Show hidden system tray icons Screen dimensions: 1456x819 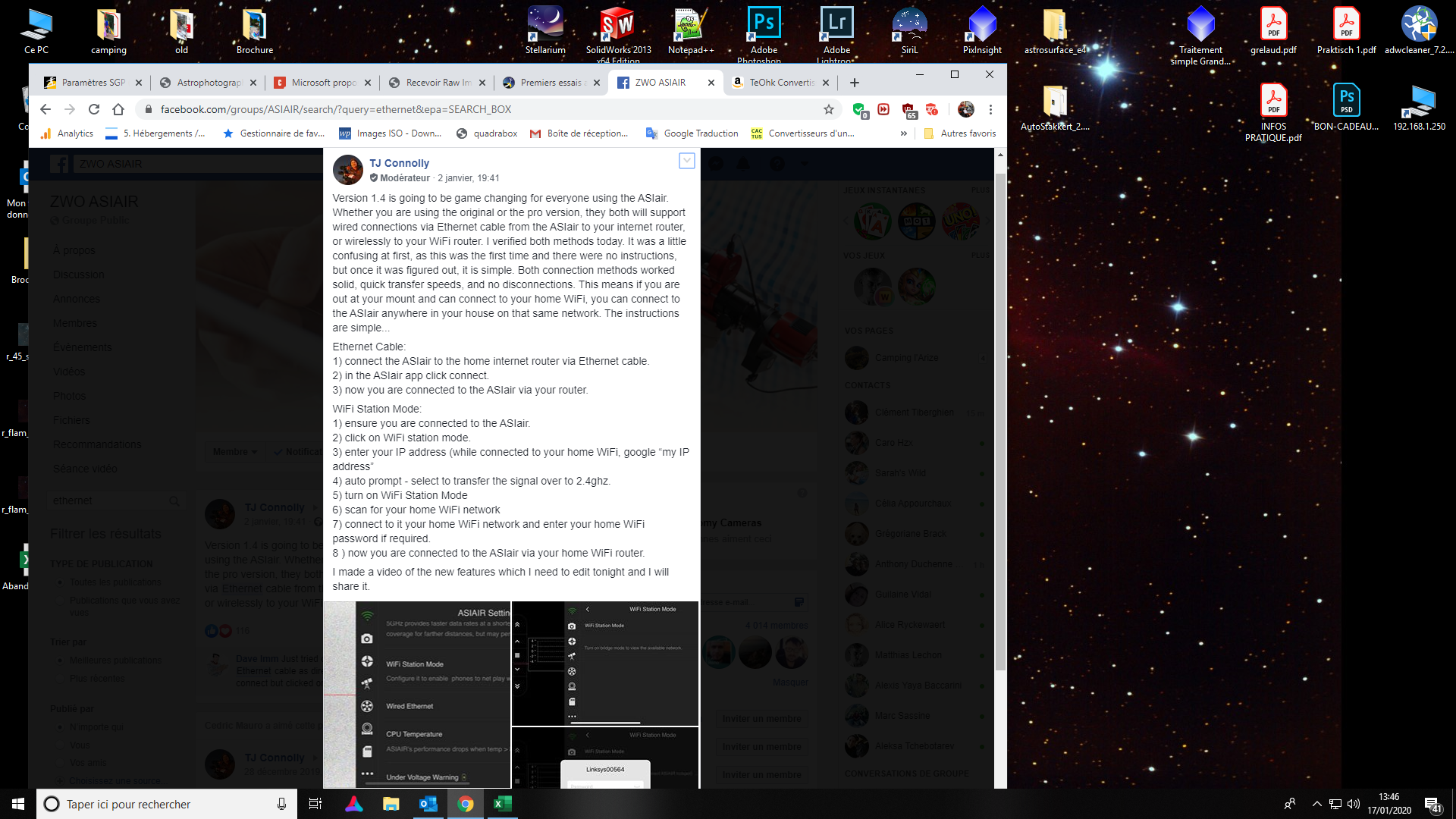pos(1316,804)
